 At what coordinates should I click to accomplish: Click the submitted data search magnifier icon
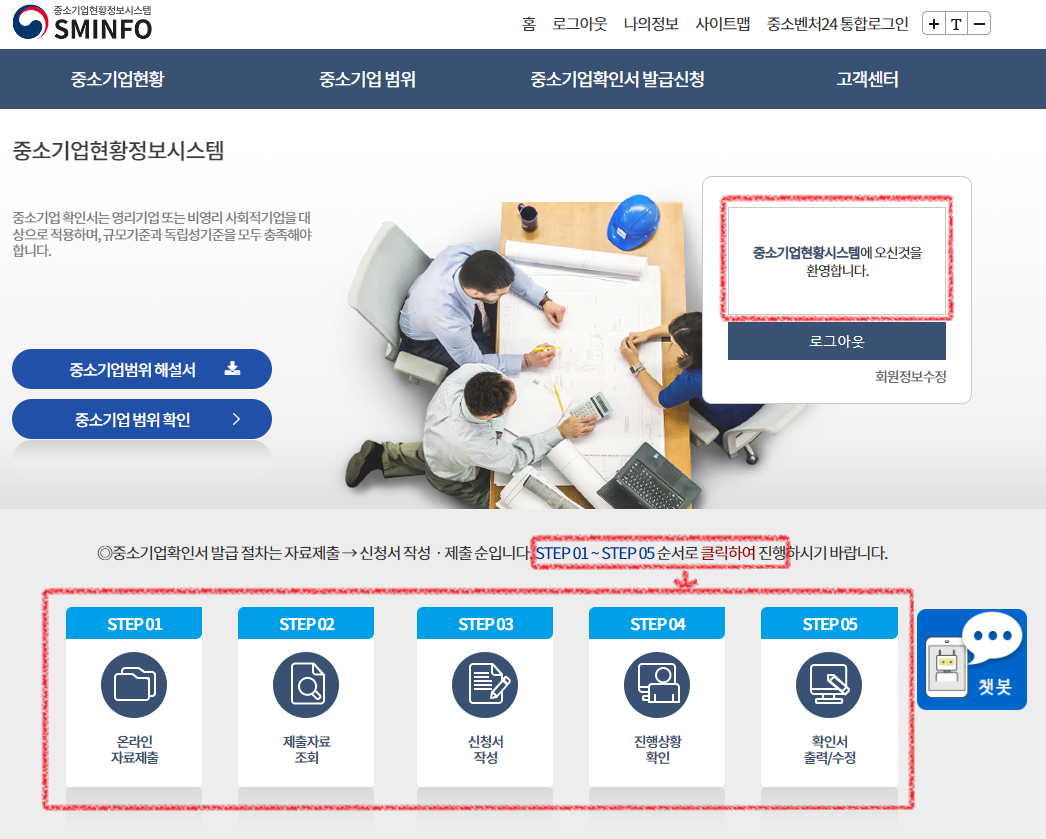[306, 685]
